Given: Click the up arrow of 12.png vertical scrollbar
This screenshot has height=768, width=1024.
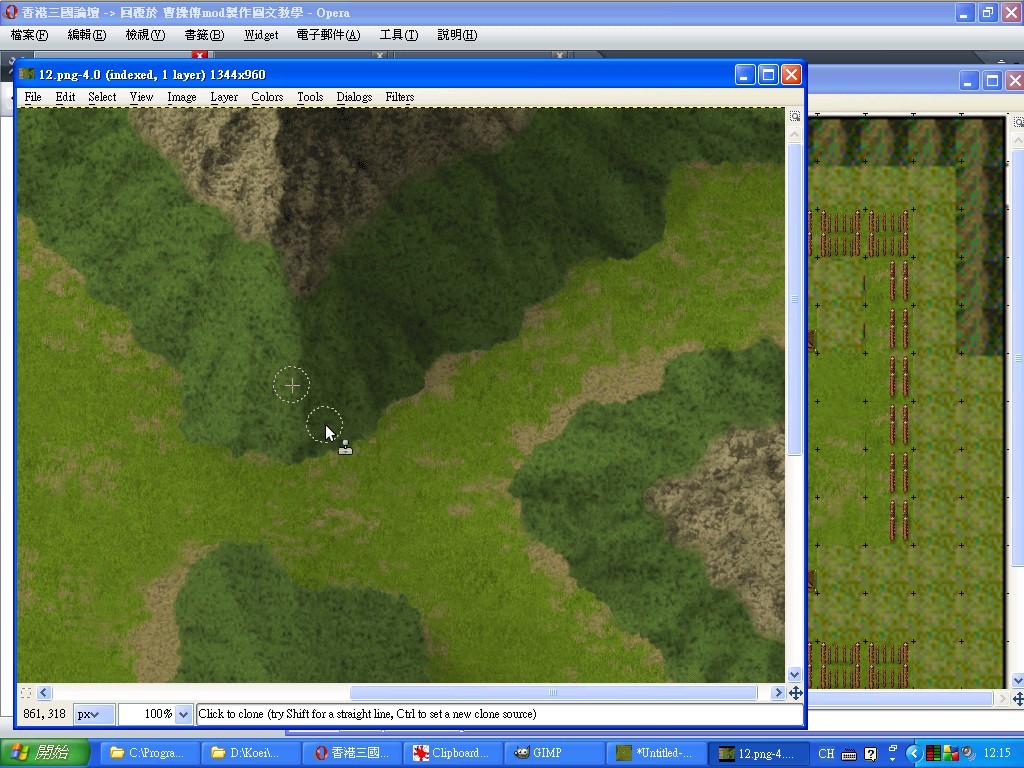Looking at the screenshot, I should coord(795,135).
